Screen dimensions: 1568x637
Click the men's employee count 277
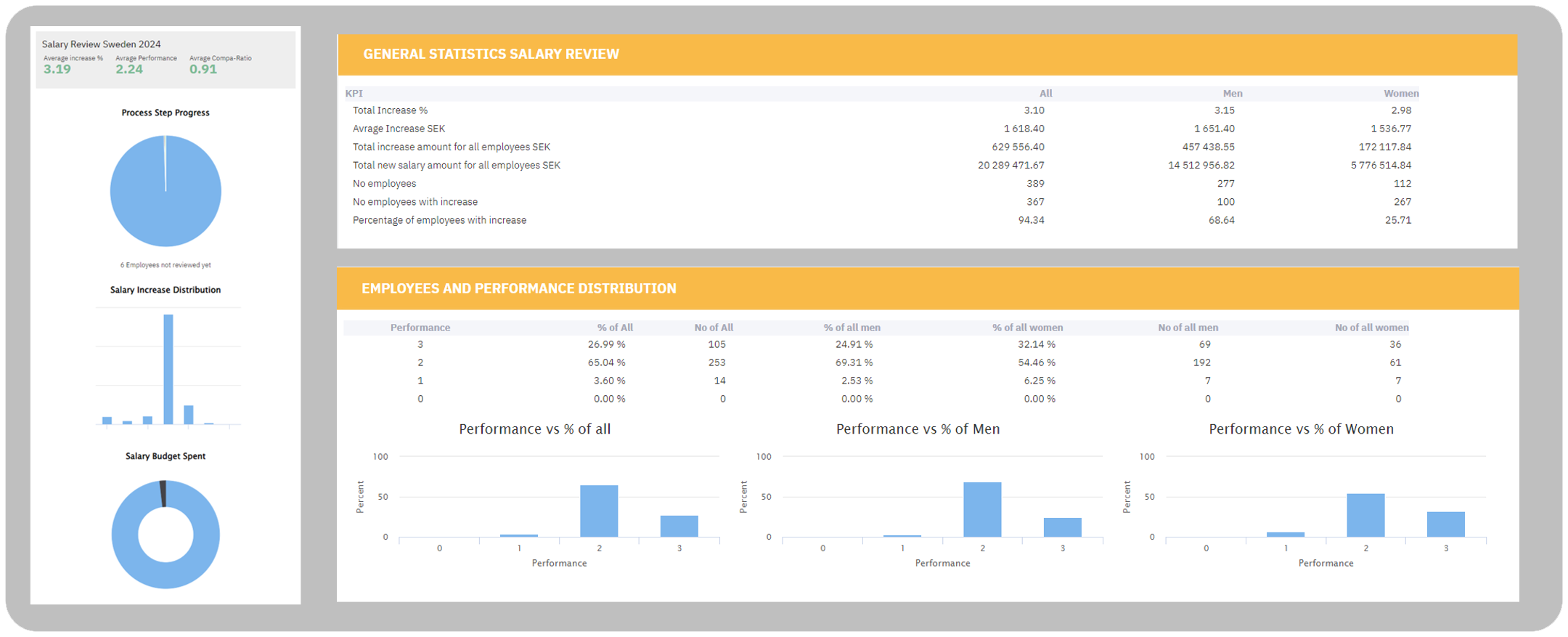point(1225,184)
